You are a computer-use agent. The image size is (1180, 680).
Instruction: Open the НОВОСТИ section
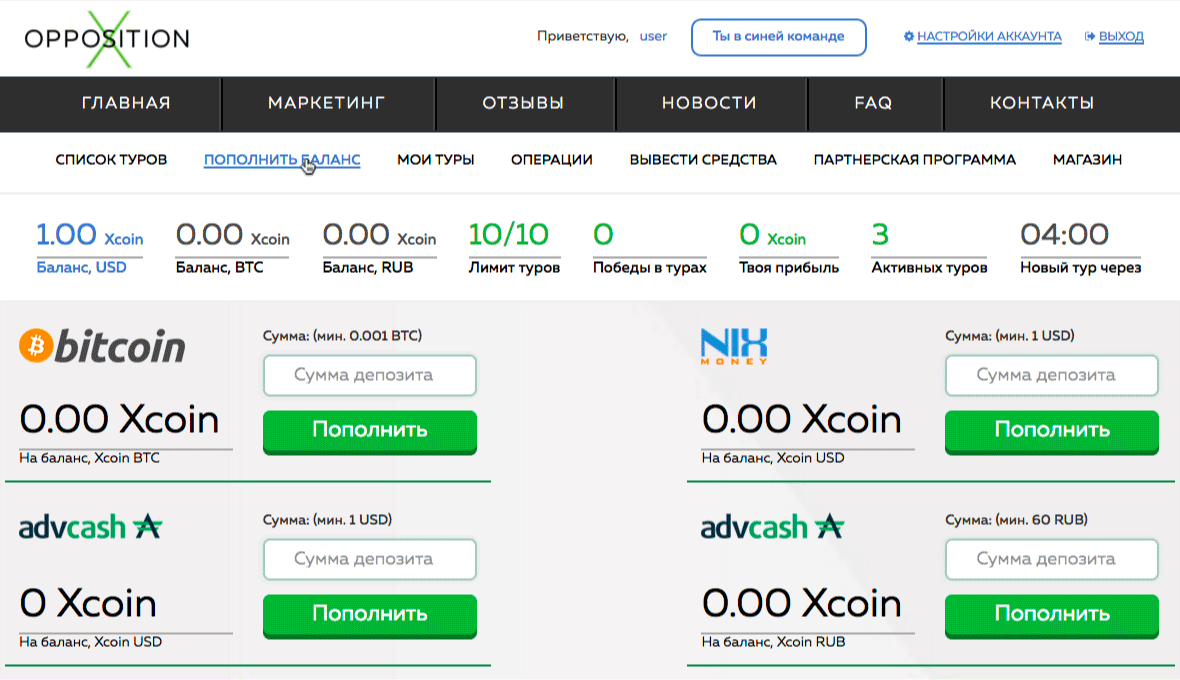(709, 103)
